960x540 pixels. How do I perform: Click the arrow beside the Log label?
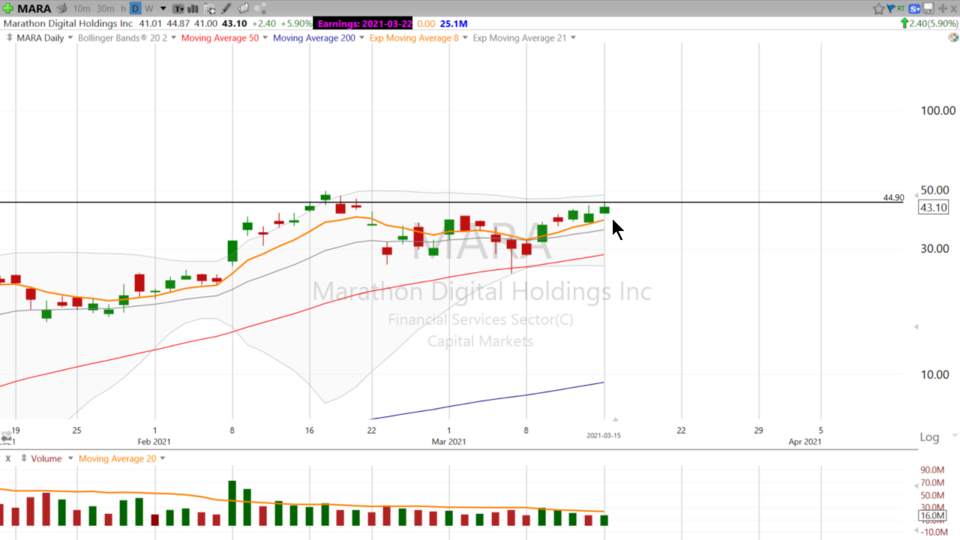tap(954, 436)
